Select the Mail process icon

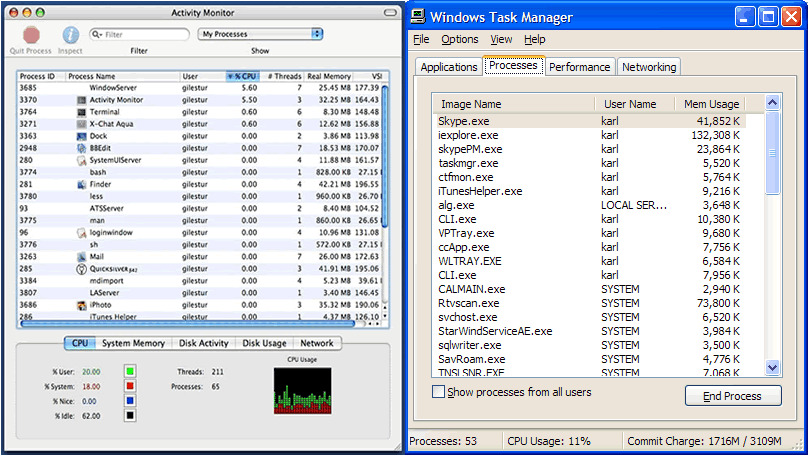tap(81, 257)
